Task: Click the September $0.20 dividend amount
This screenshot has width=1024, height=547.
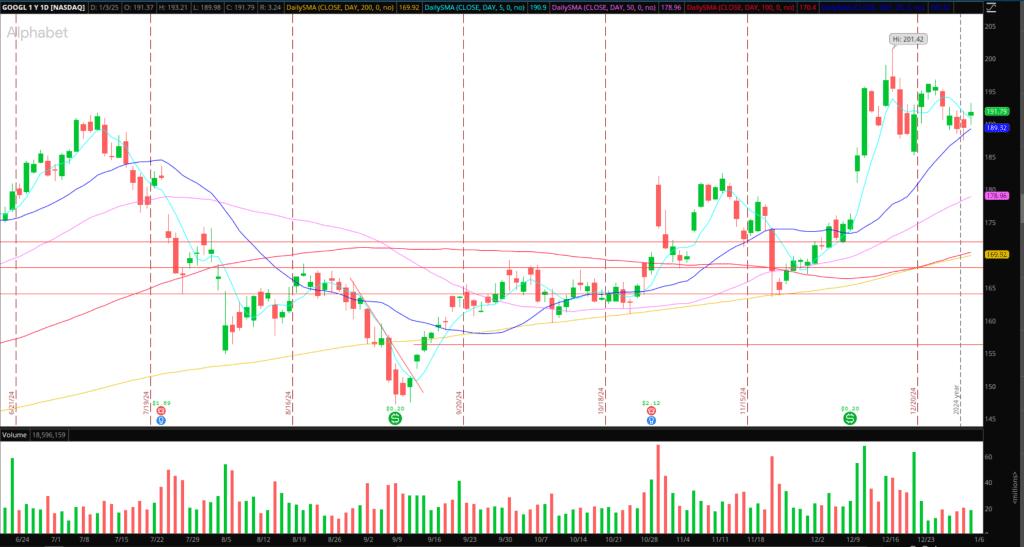Action: [395, 409]
